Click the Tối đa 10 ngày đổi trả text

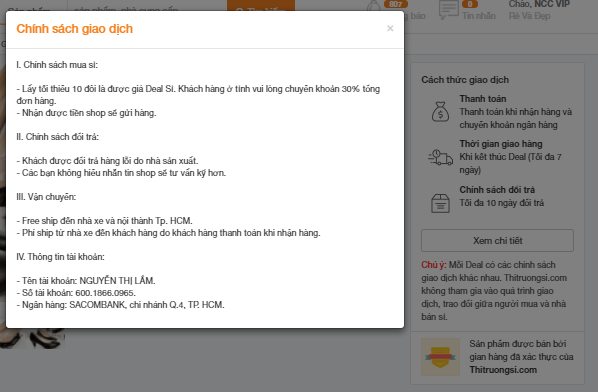(502, 203)
